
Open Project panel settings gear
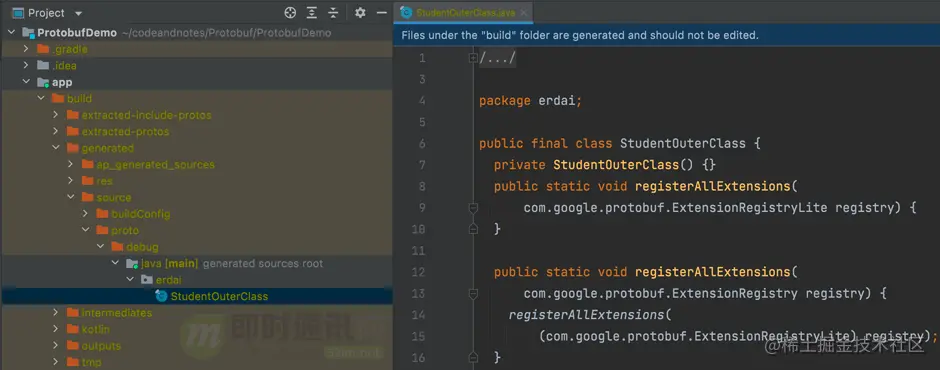[360, 13]
